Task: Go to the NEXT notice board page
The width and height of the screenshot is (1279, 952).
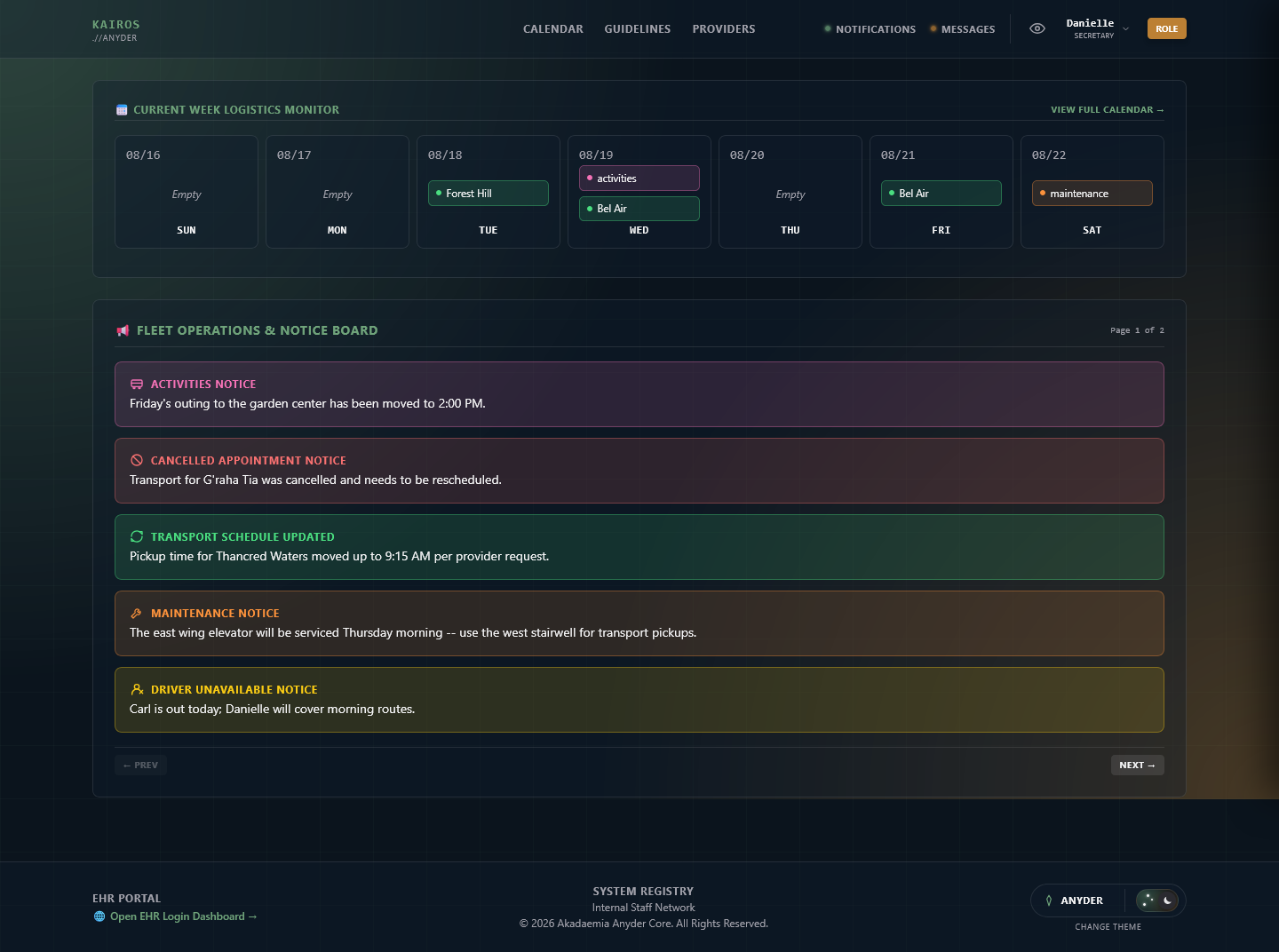Action: click(1138, 765)
